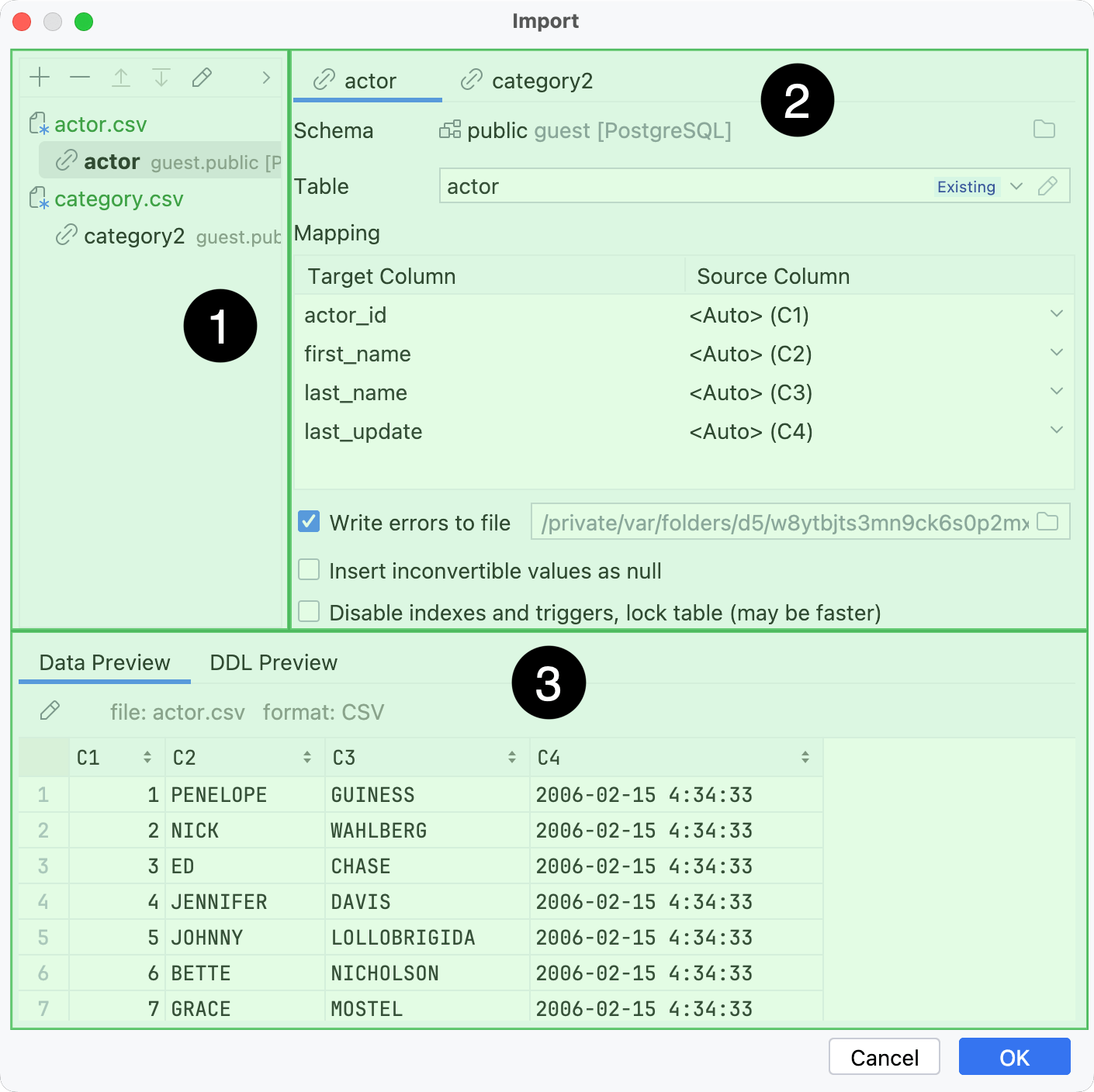Select the pencil edit icon in the file toolbar
The height and width of the screenshot is (1092, 1094).
(x=202, y=77)
